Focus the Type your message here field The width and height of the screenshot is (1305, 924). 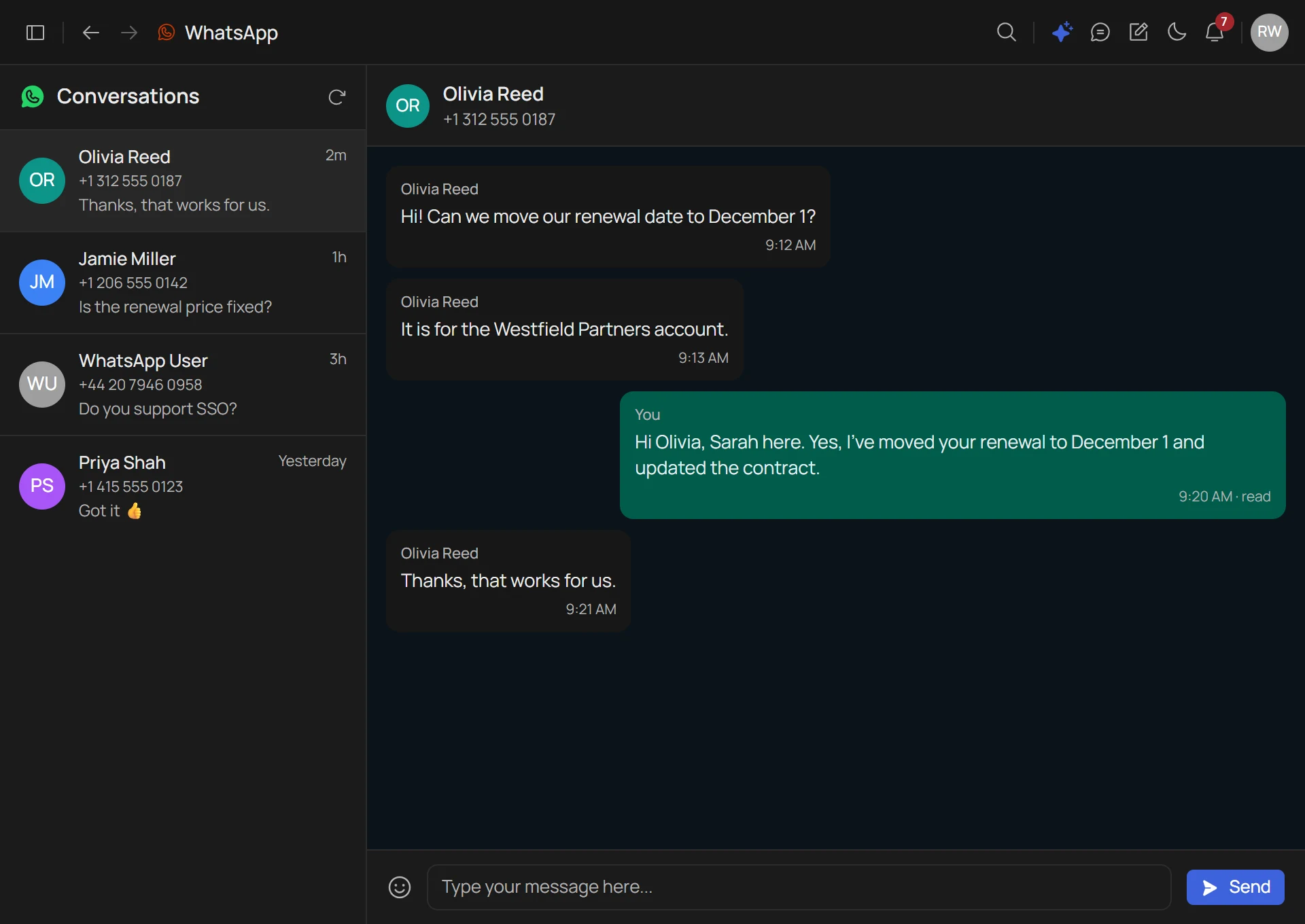click(799, 887)
